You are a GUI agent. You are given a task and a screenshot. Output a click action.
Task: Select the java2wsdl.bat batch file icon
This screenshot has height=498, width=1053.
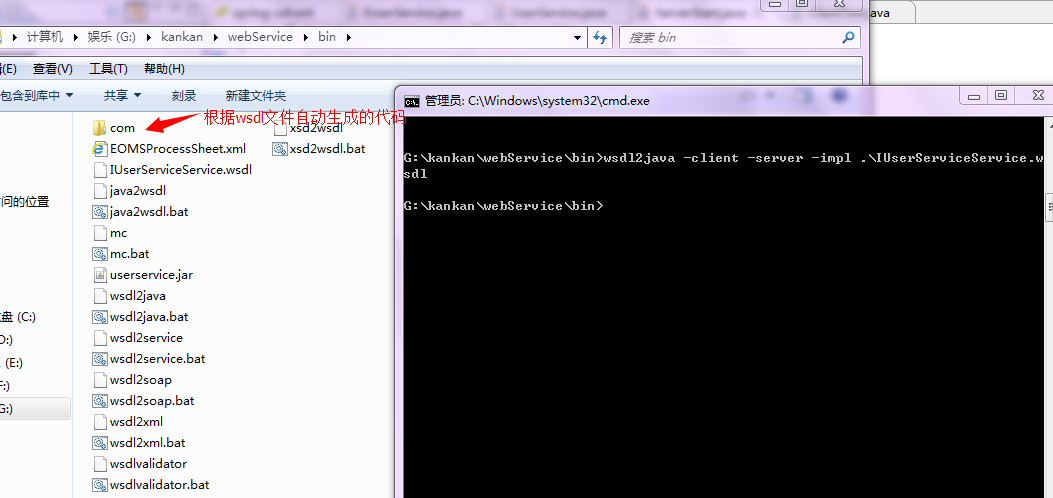[99, 212]
